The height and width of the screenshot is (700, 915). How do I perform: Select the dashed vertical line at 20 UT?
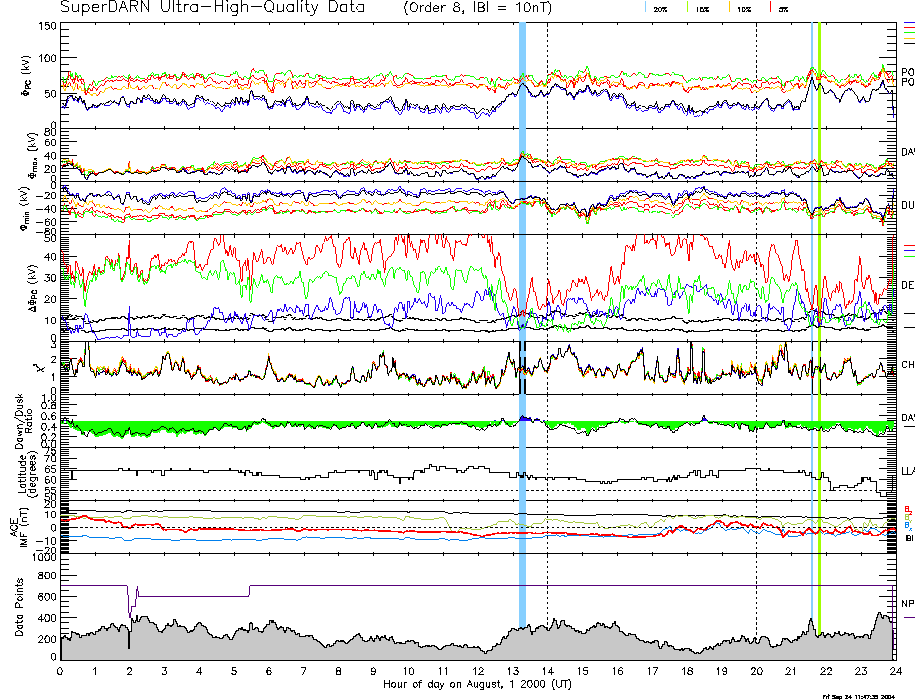point(756,300)
